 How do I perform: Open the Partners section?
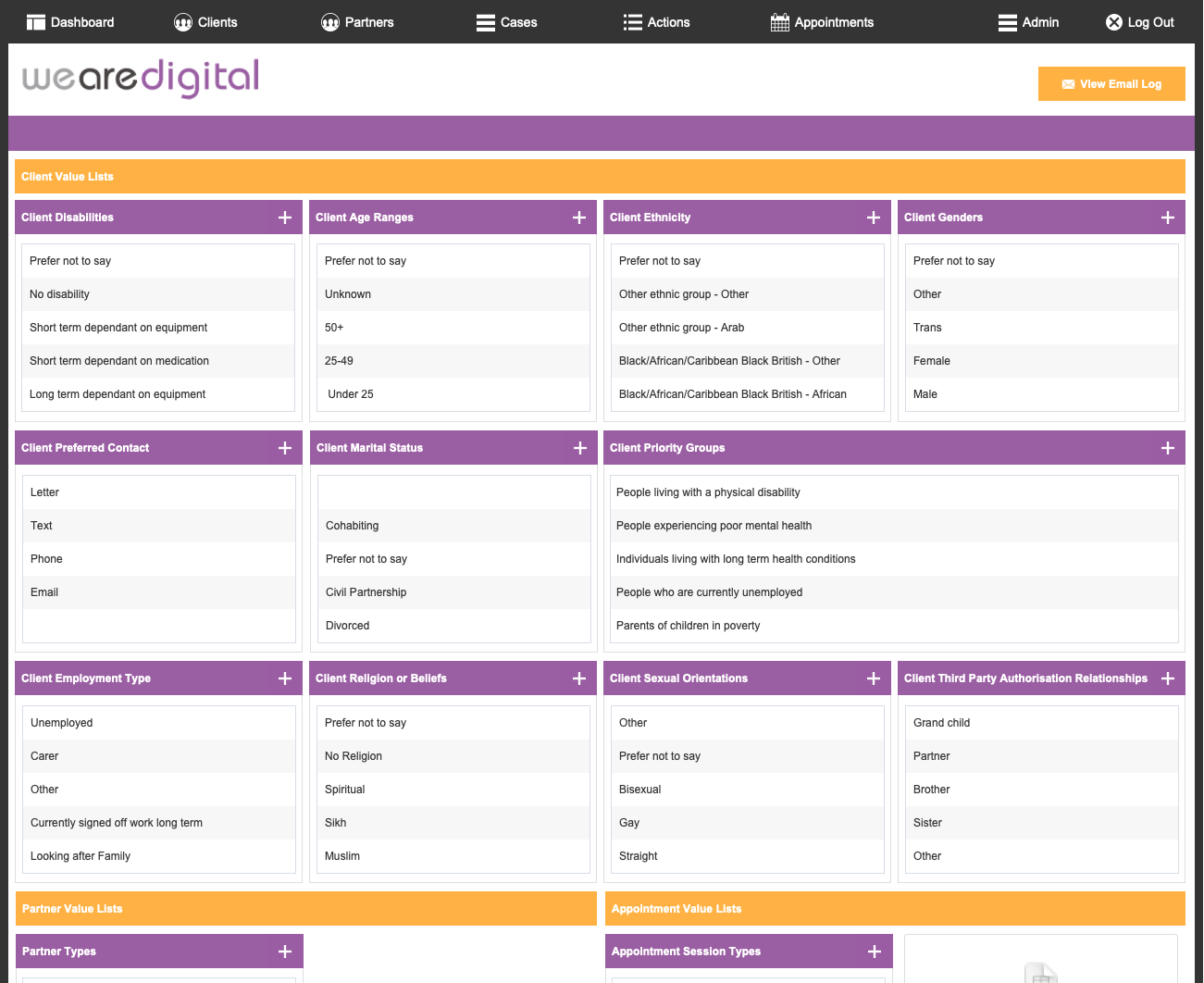pos(357,22)
